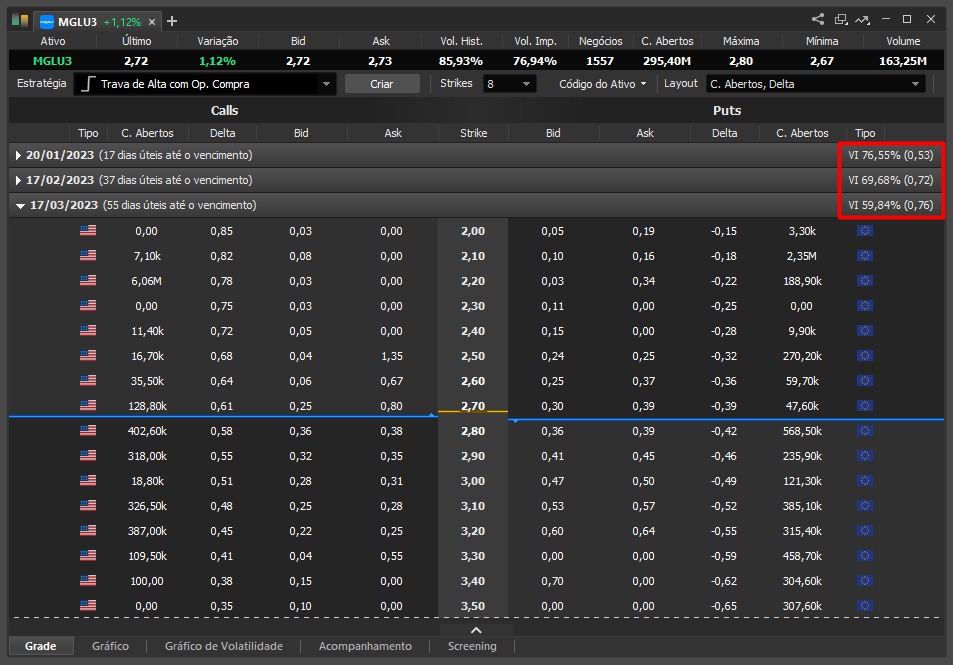Click the share icon in title bar
The height and width of the screenshot is (665, 953).
pos(818,19)
